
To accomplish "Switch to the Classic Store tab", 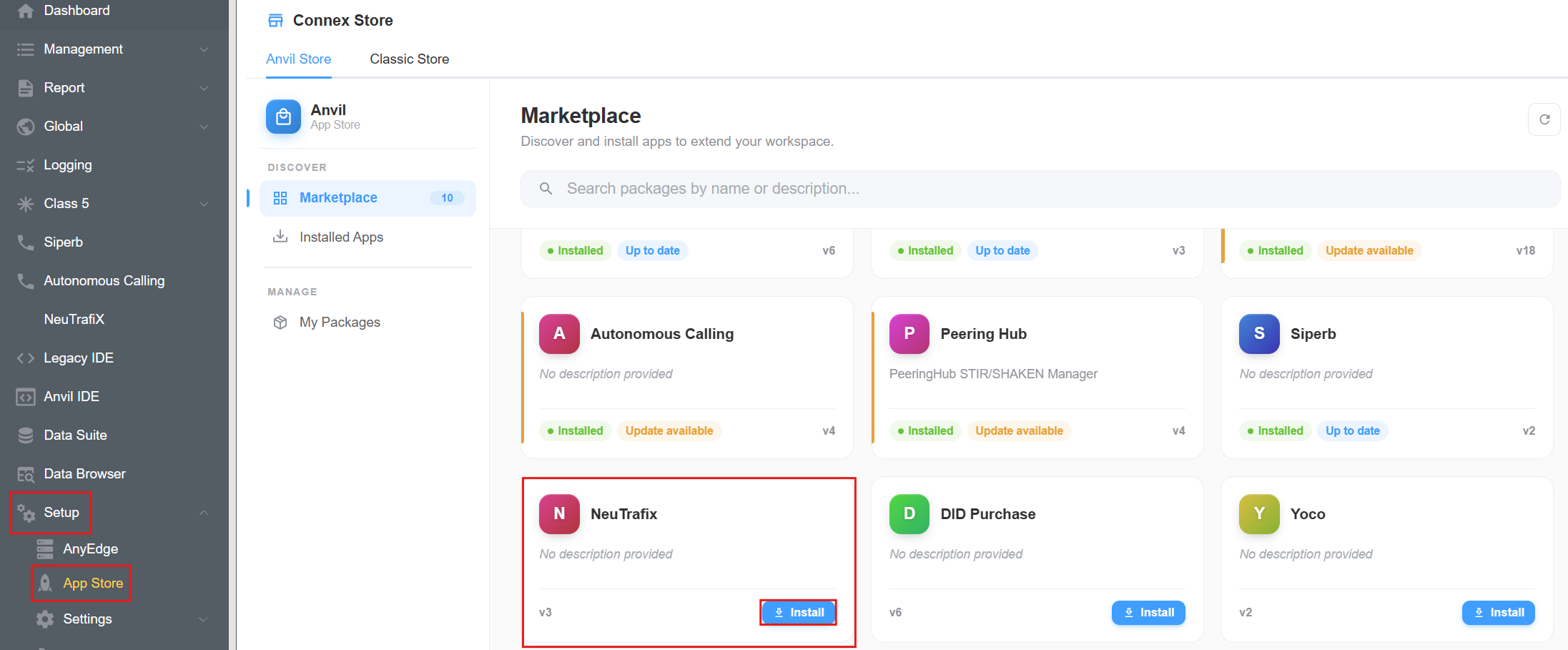I will [410, 59].
